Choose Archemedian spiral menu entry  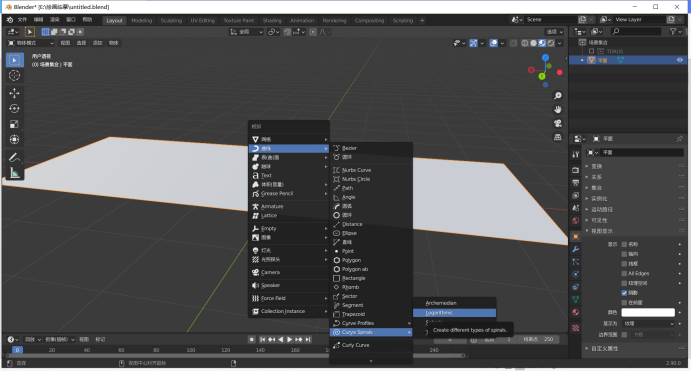pyautogui.click(x=454, y=303)
